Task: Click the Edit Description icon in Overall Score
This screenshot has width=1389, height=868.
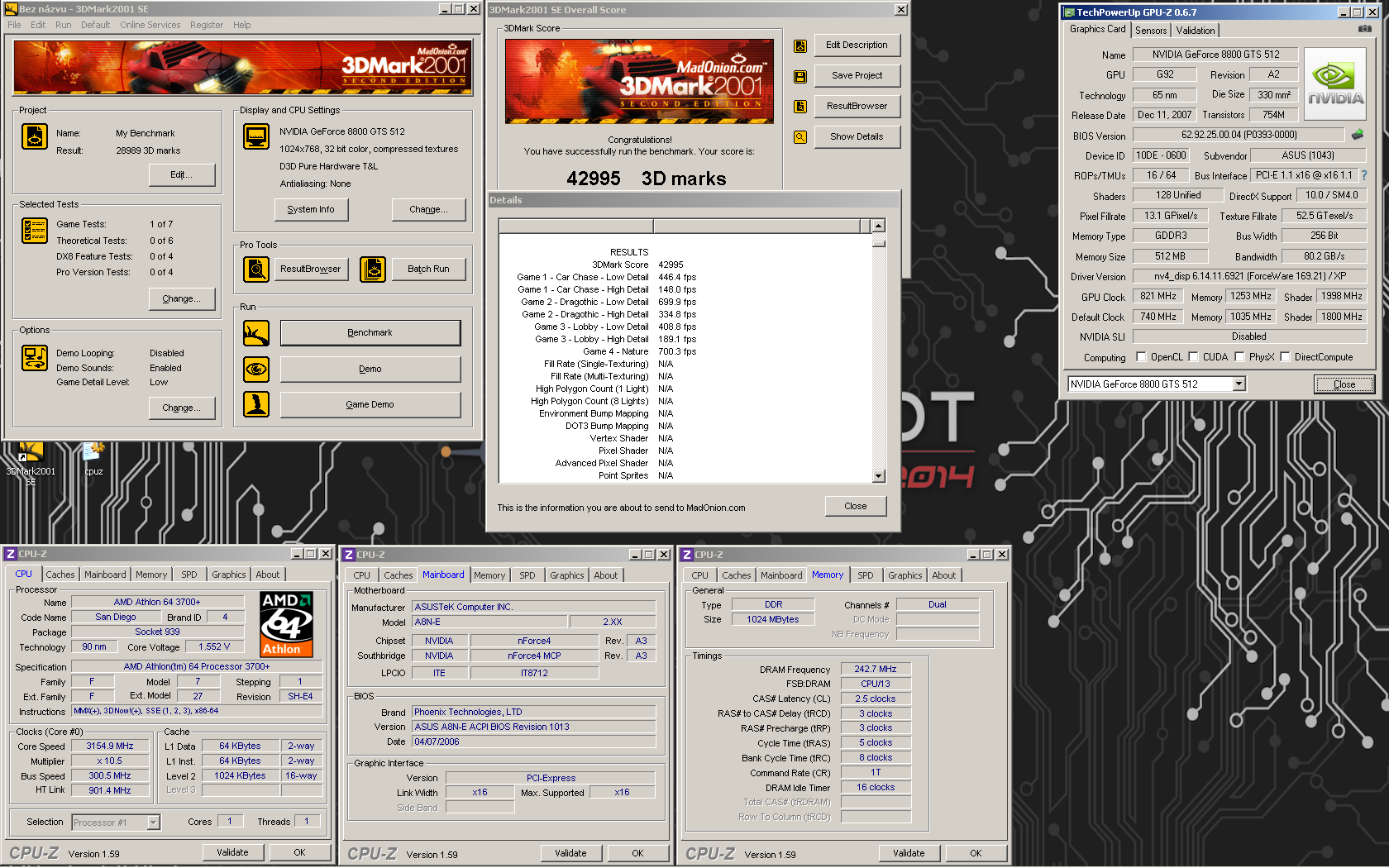Action: point(800,46)
